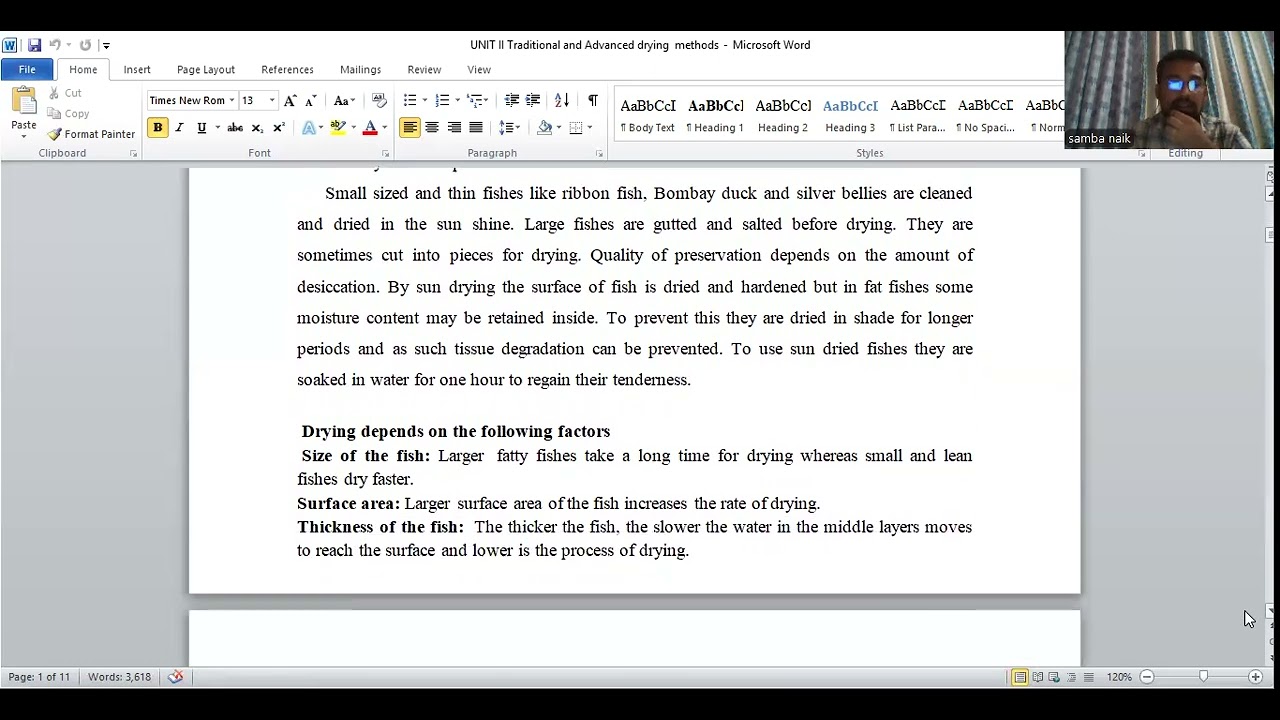Click the Save icon in Quick Access Toolbar
The width and height of the screenshot is (1280, 720).
pos(34,45)
